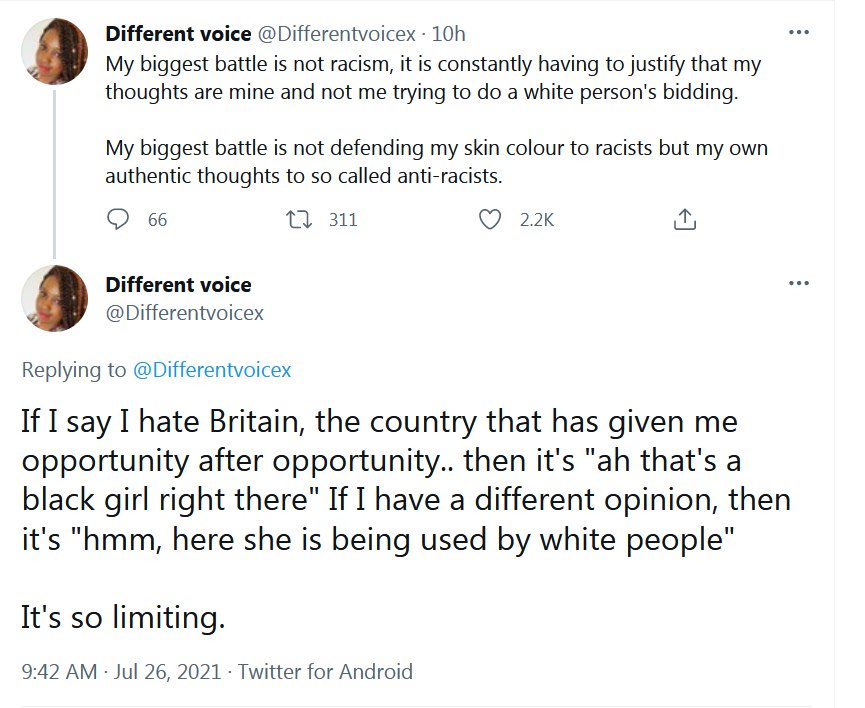Click @Differentvoicex handle in first tweet header
The width and height of the screenshot is (865, 708).
[x=344, y=34]
